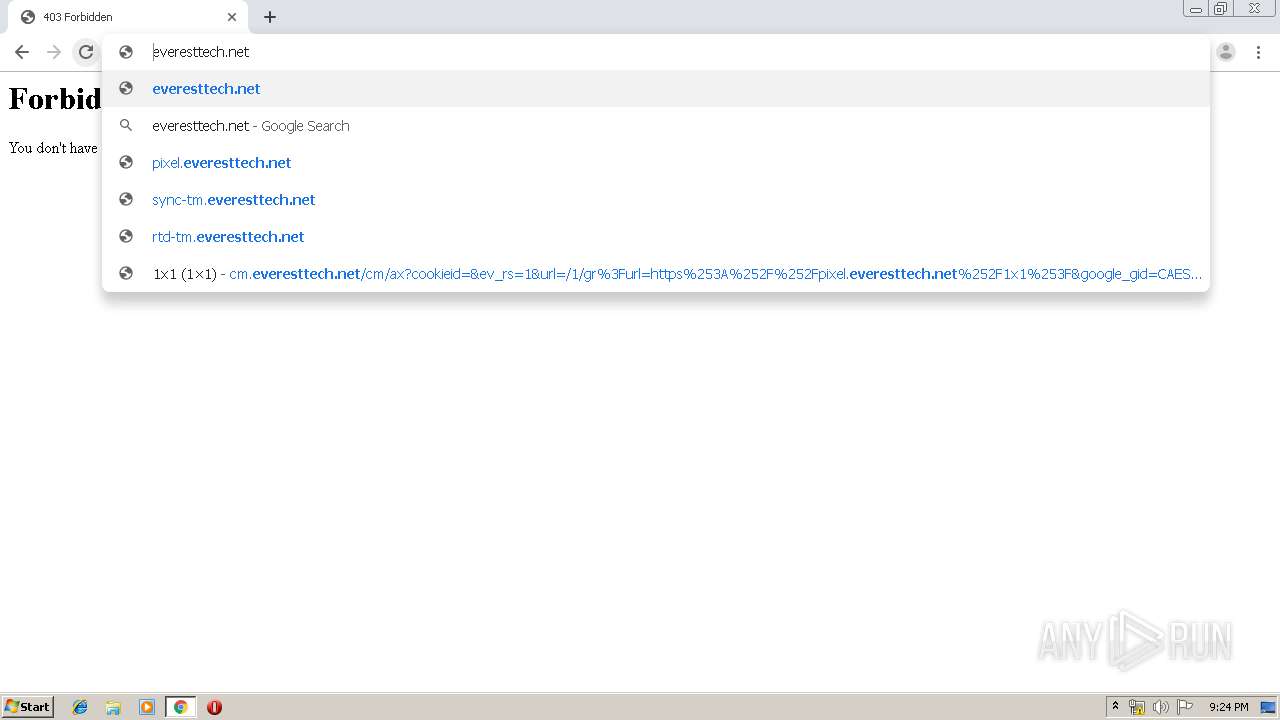The image size is (1280, 720).
Task: Click the volume speaker tray icon
Action: tap(1161, 707)
